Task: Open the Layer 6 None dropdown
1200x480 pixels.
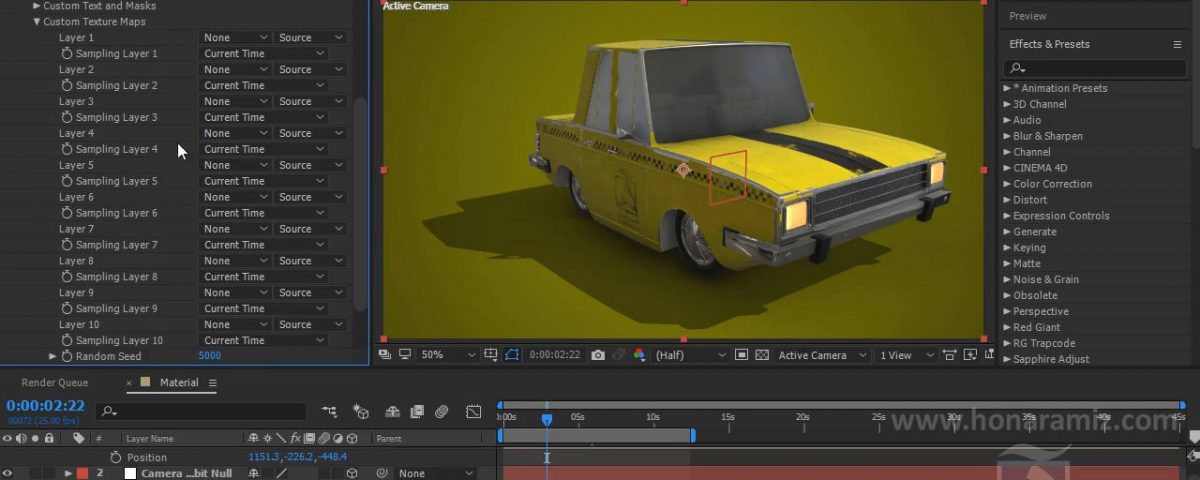Action: (x=235, y=197)
